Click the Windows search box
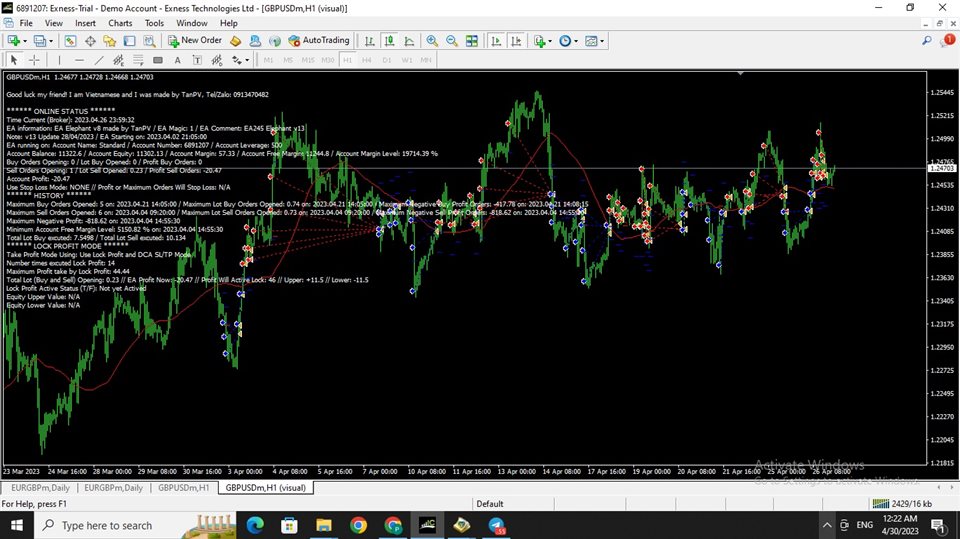 (x=135, y=525)
